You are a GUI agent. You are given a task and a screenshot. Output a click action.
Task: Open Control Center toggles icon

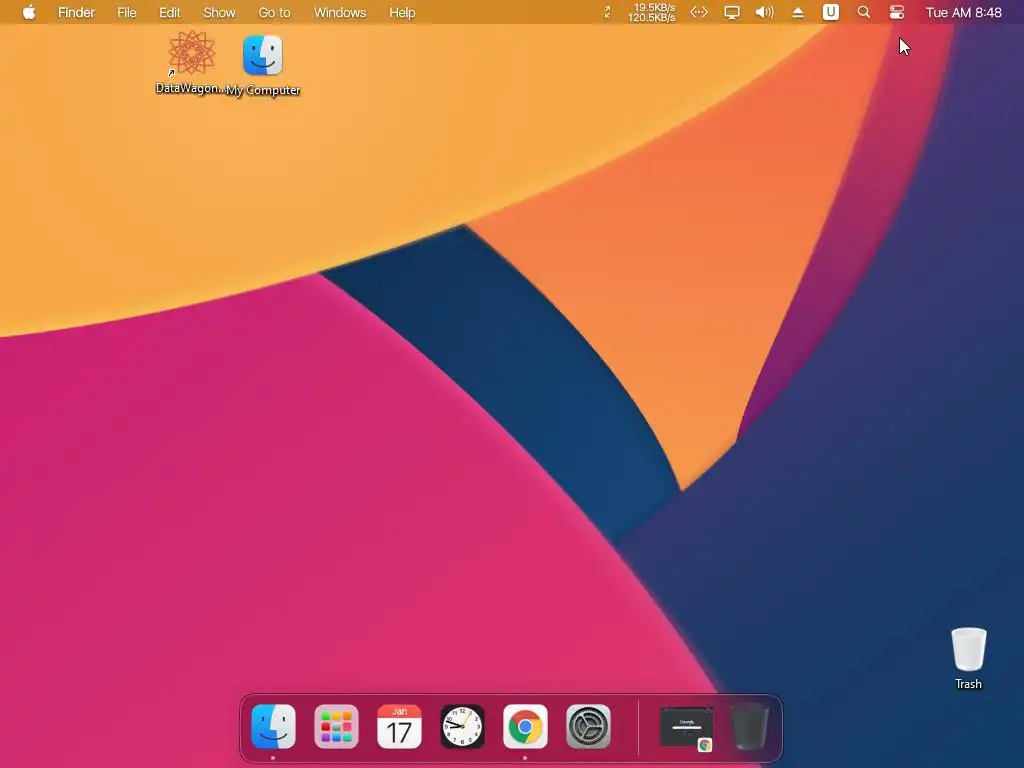click(897, 12)
